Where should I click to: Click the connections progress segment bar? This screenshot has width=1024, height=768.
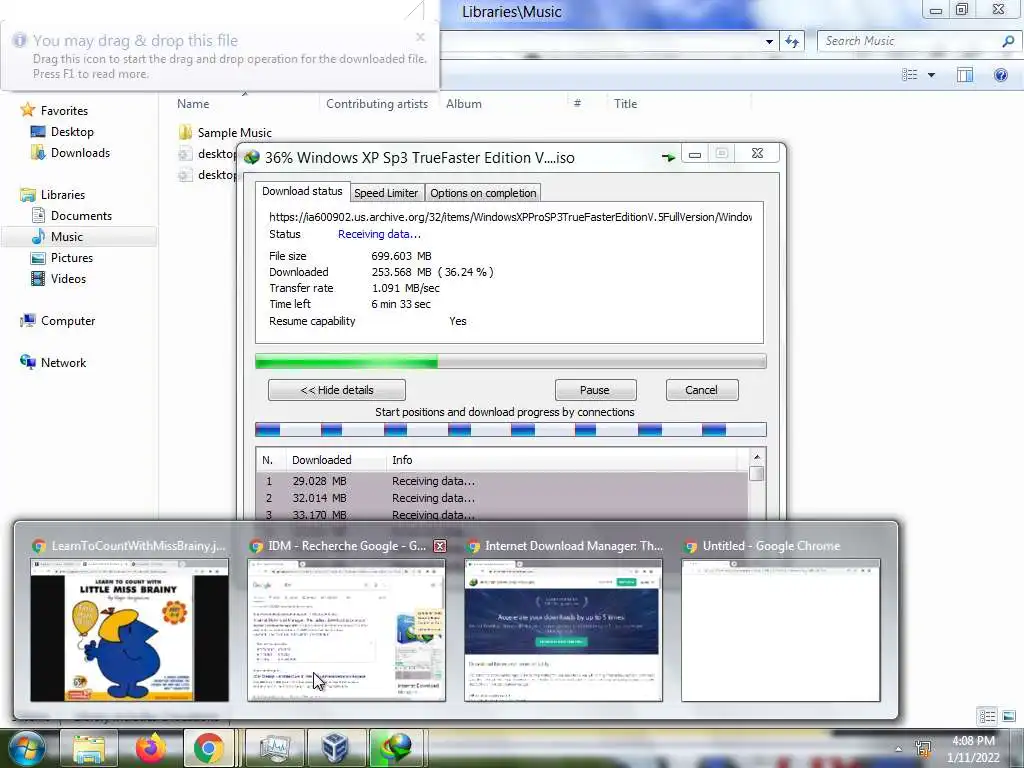pyautogui.click(x=511, y=430)
